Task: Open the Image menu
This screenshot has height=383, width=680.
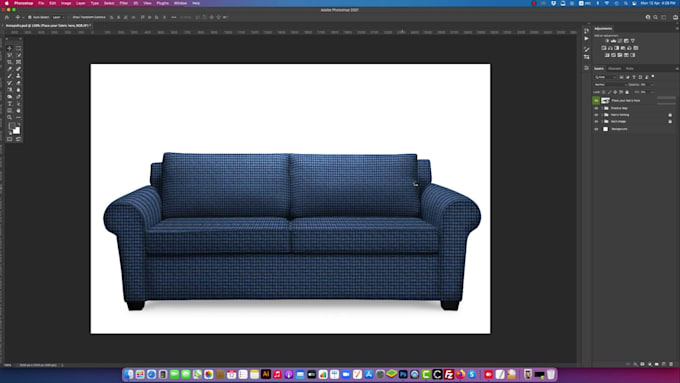Action: pyautogui.click(x=66, y=3)
